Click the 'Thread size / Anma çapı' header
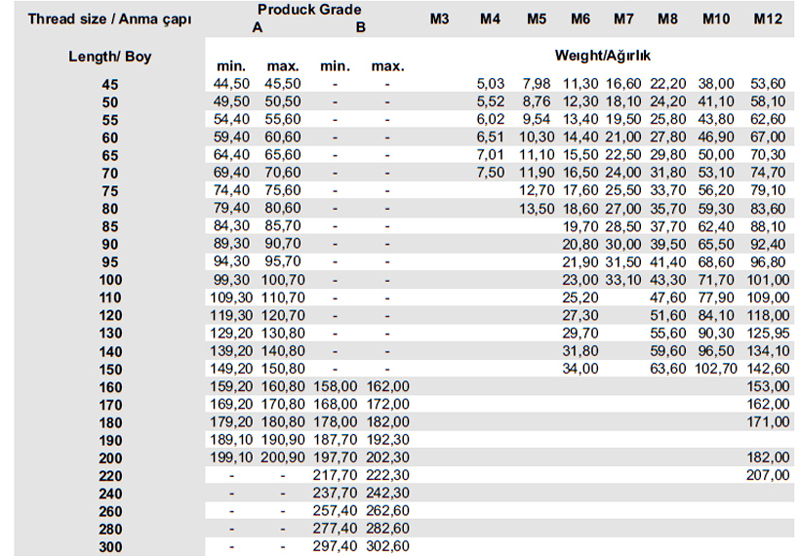This screenshot has height=556, width=800. pos(97,19)
